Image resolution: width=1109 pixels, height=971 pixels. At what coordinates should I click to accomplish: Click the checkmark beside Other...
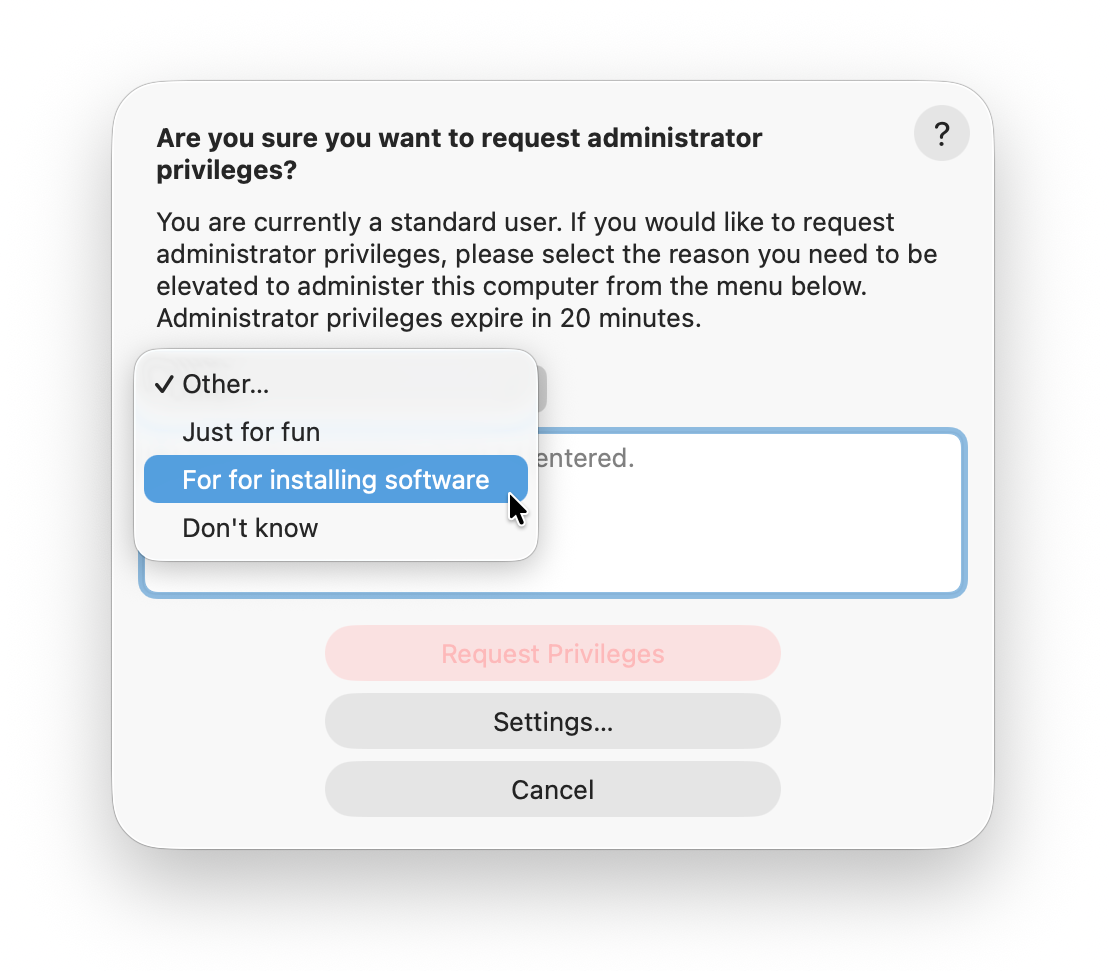165,384
